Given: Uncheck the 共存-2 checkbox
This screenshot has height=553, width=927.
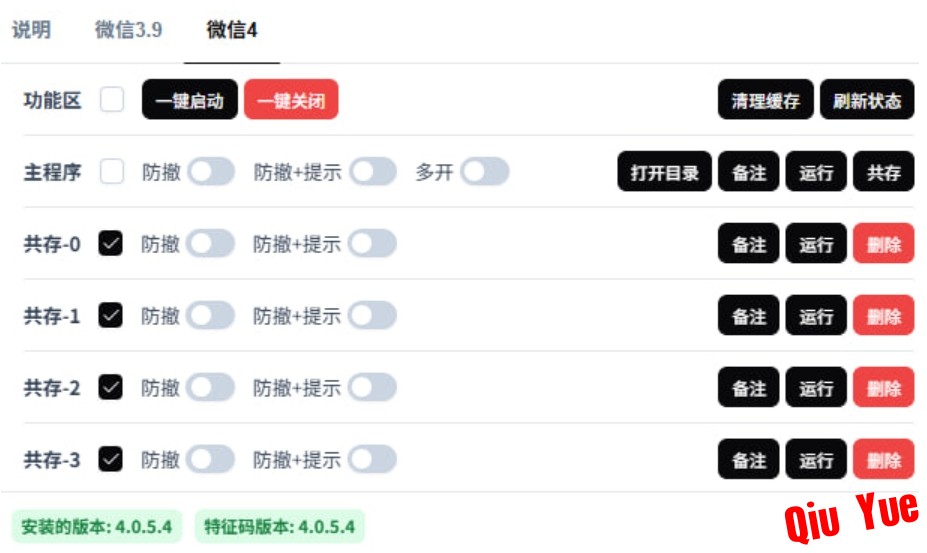Looking at the screenshot, I should pyautogui.click(x=111, y=387).
